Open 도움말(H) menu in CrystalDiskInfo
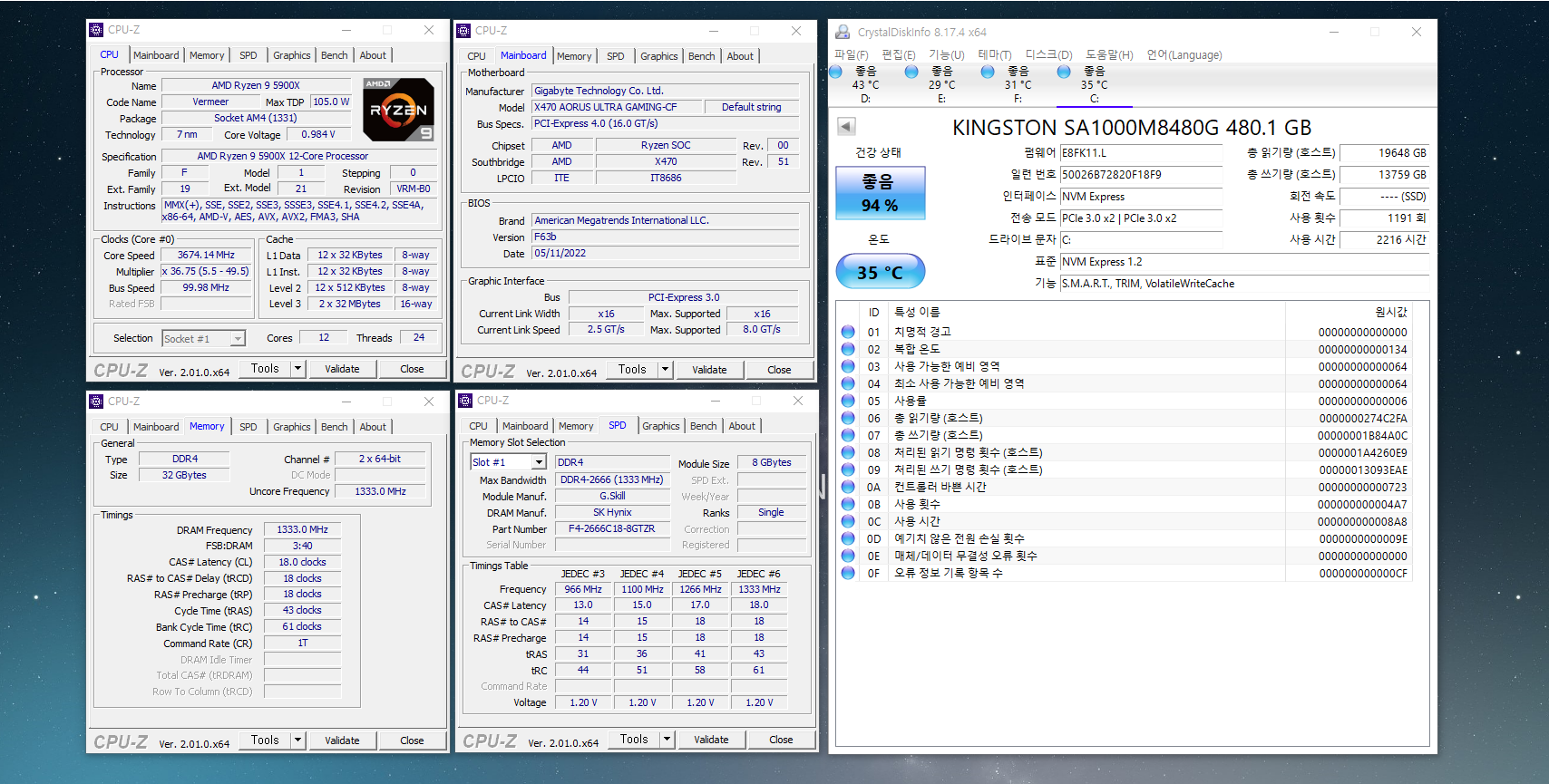1549x784 pixels. tap(1110, 55)
